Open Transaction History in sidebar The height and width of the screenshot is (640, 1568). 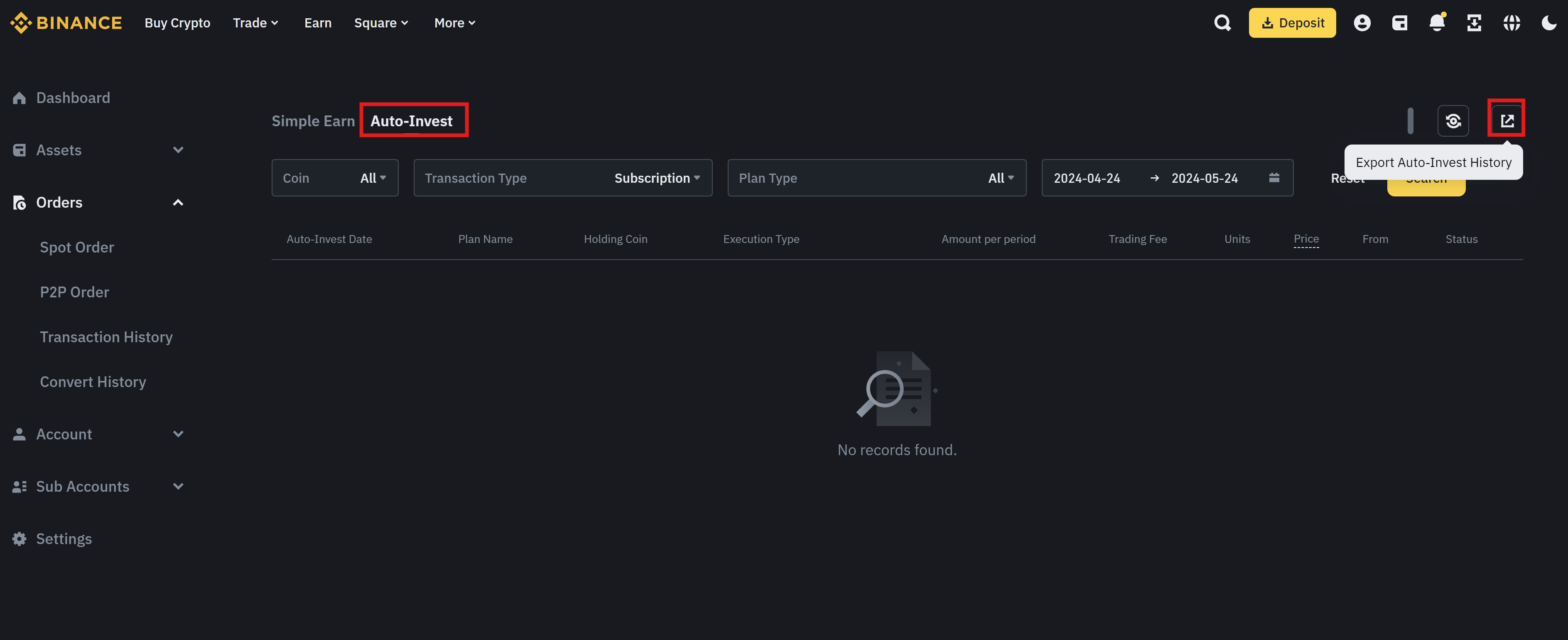point(106,337)
